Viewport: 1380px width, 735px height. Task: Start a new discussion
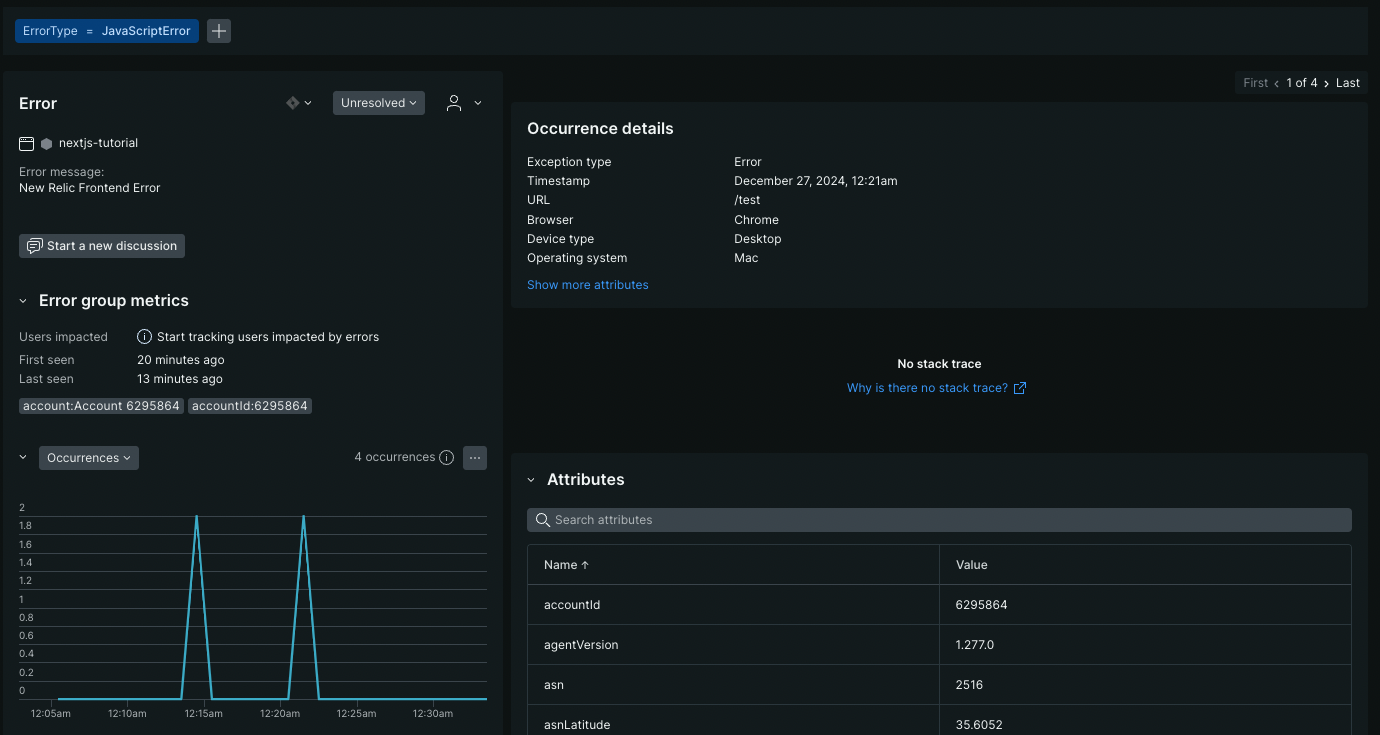coord(102,246)
